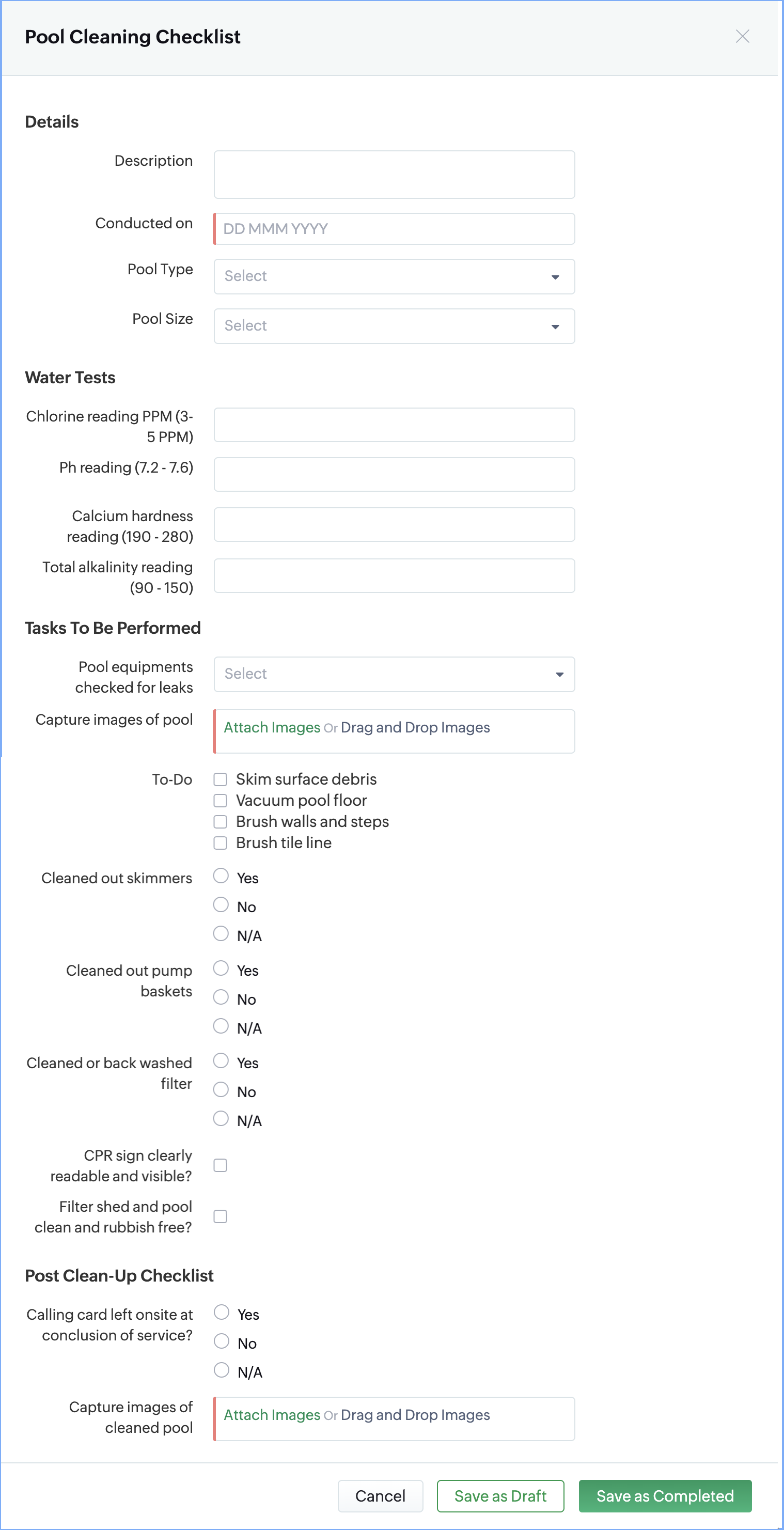Close the Pool Cleaning Checklist dialog
Screen dimensions: 784x1530
click(742, 37)
